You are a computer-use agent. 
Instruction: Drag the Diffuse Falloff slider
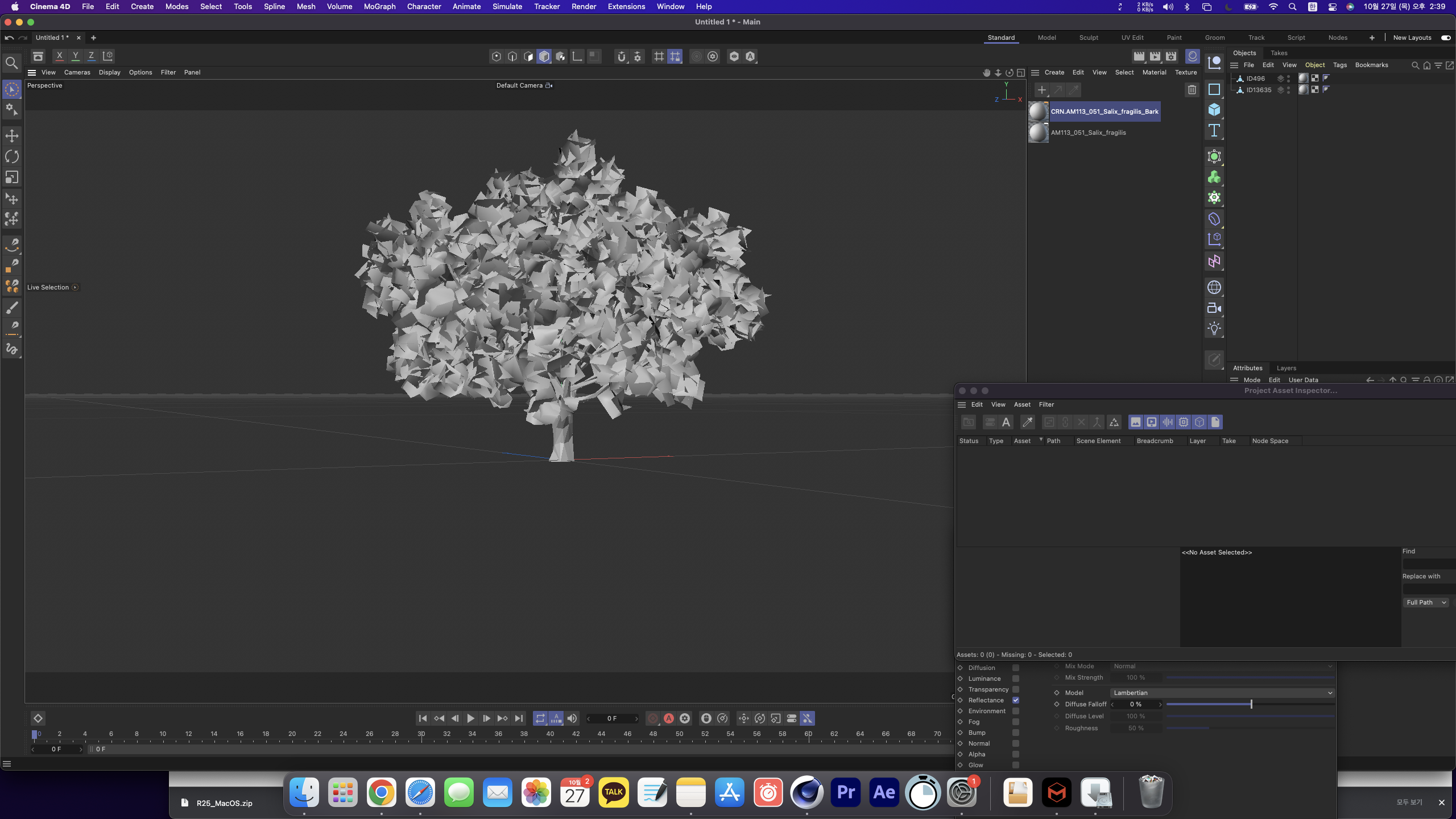[1250, 704]
